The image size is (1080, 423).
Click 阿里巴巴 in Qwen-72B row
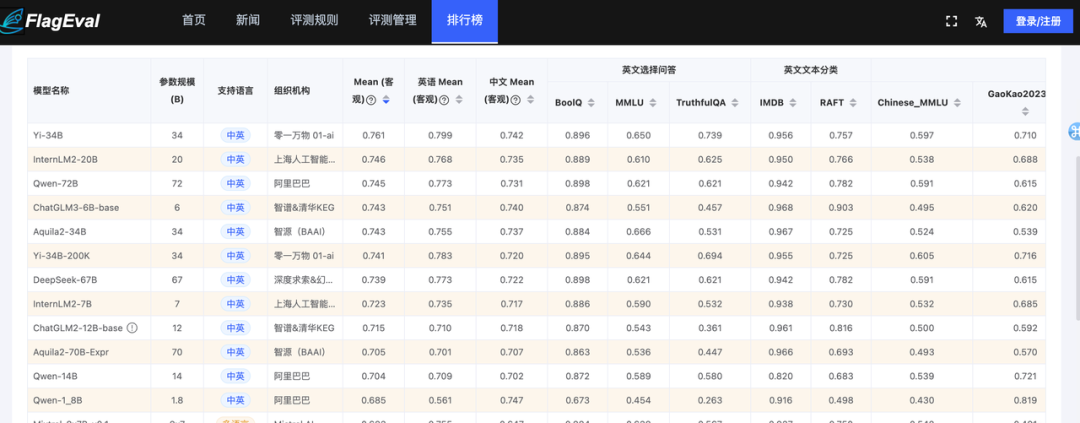coord(292,183)
